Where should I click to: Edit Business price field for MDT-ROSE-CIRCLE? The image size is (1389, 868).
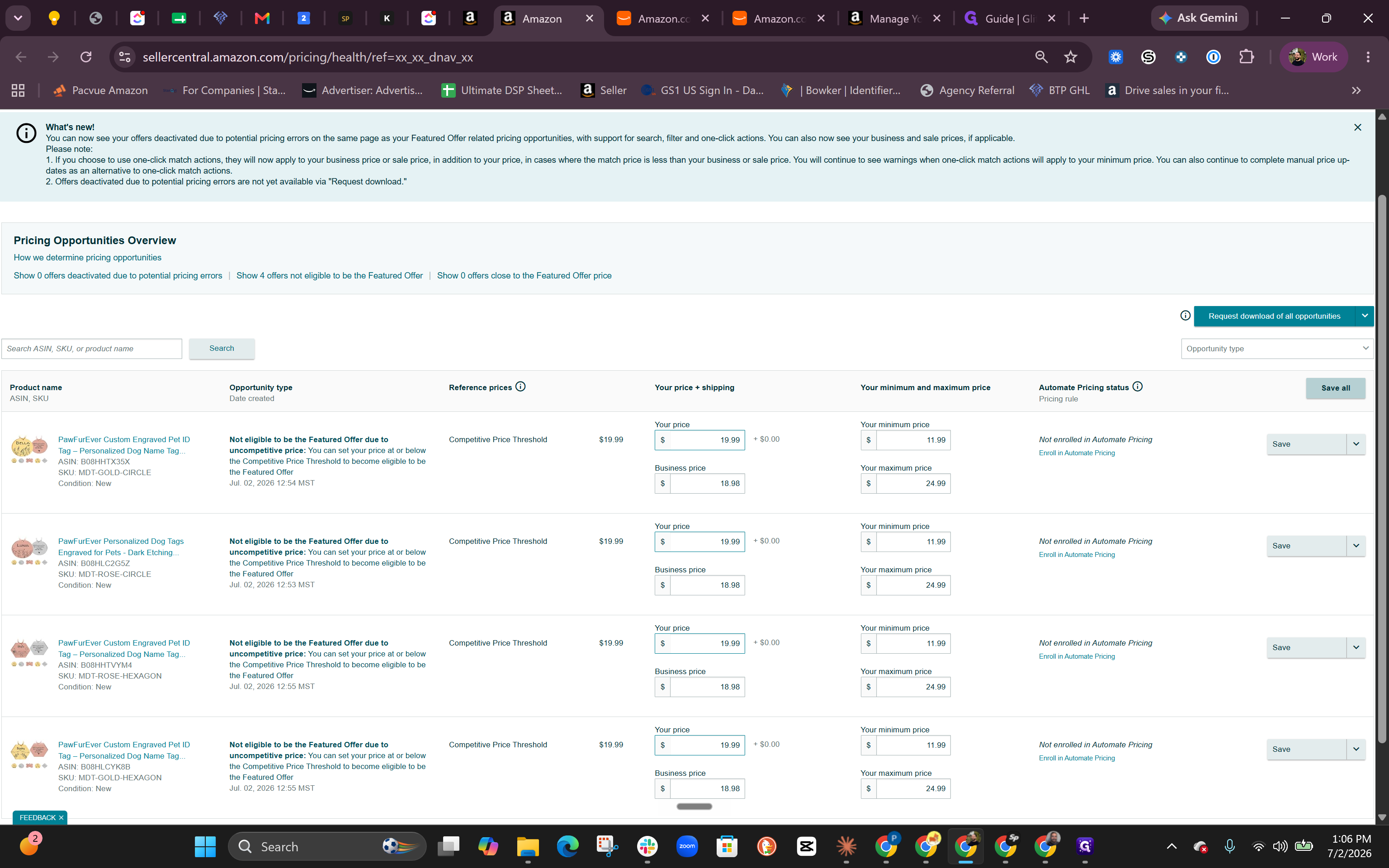(699, 585)
